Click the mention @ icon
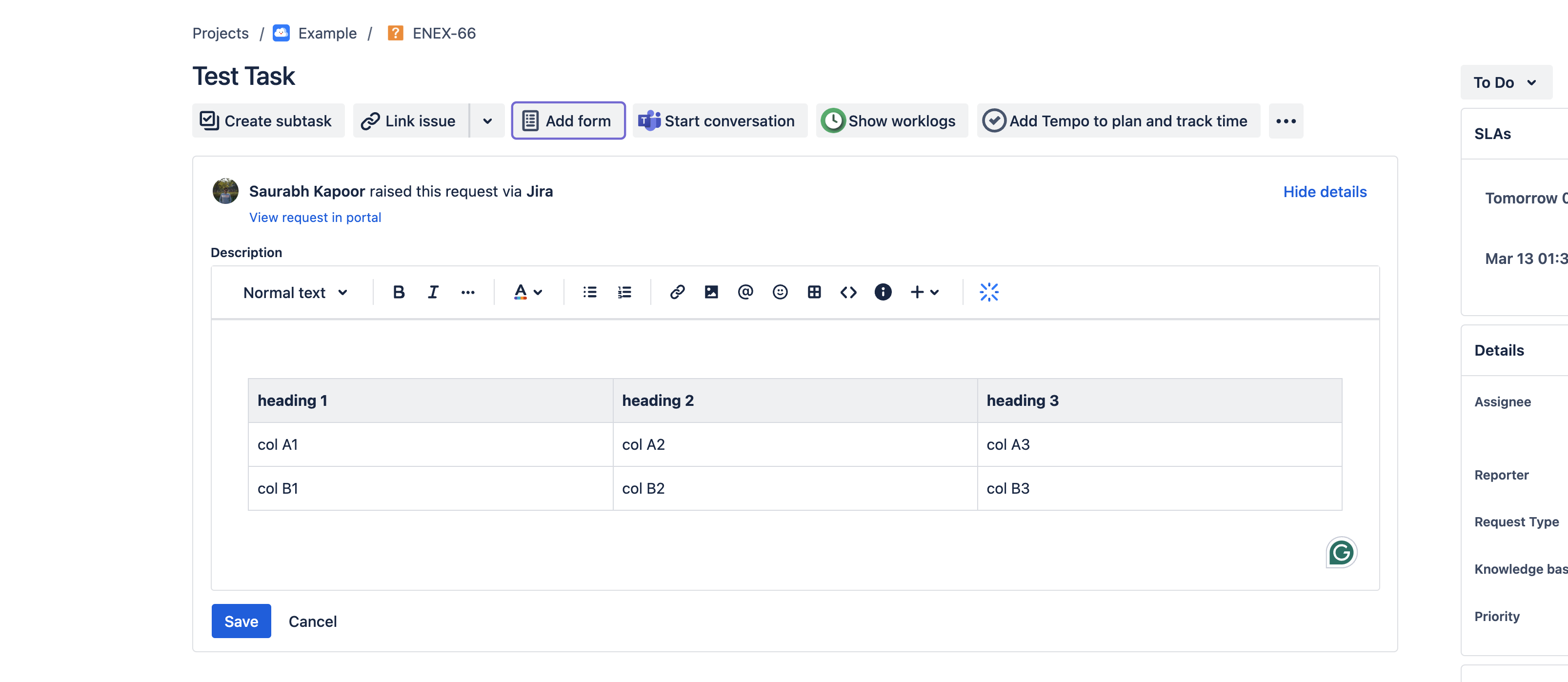 (x=745, y=292)
